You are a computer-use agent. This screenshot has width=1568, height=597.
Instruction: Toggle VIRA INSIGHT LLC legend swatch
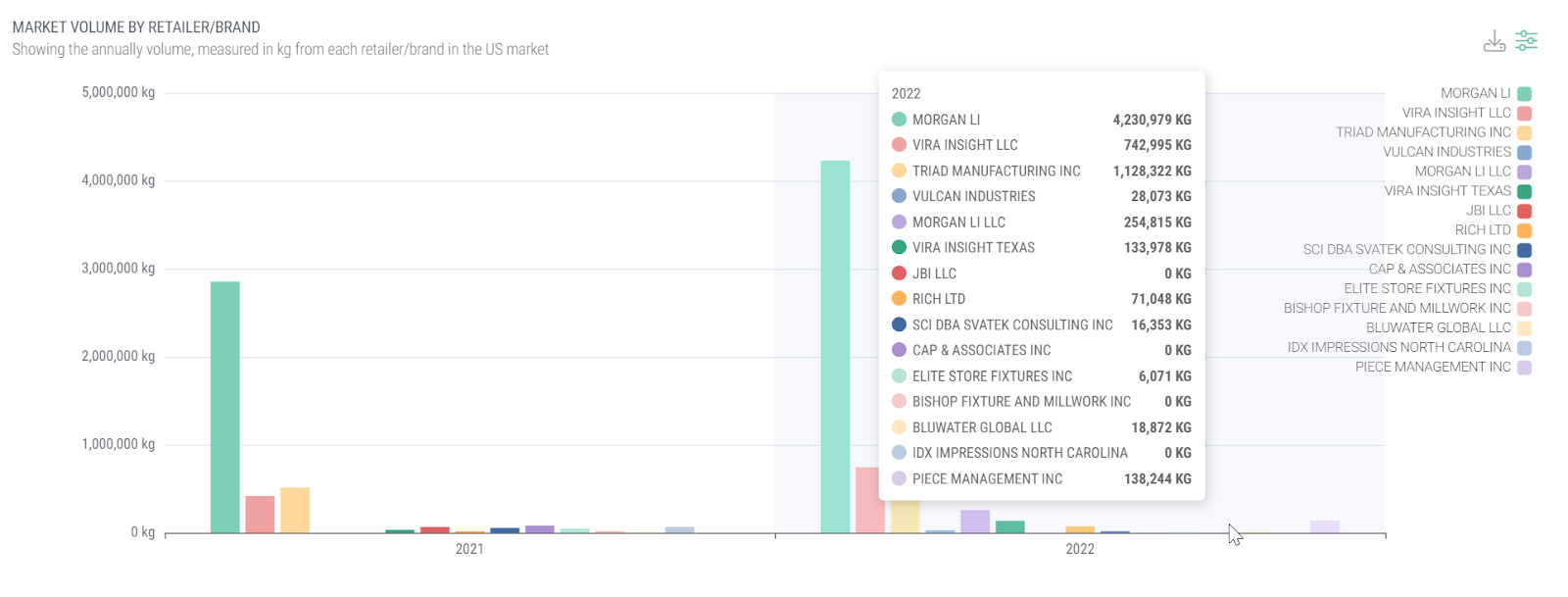1524,114
